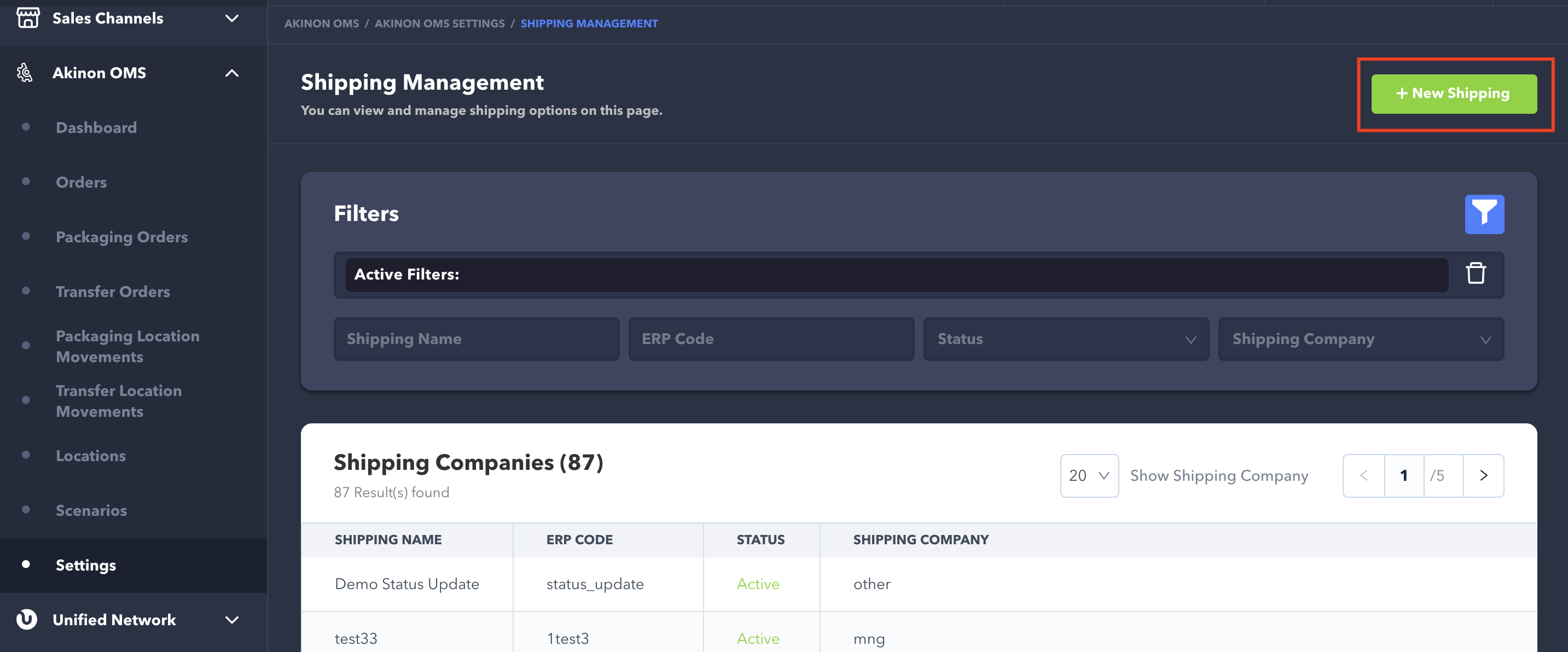Viewport: 1568px width, 652px height.
Task: Open Packaging Orders in the sidebar
Action: click(x=122, y=237)
